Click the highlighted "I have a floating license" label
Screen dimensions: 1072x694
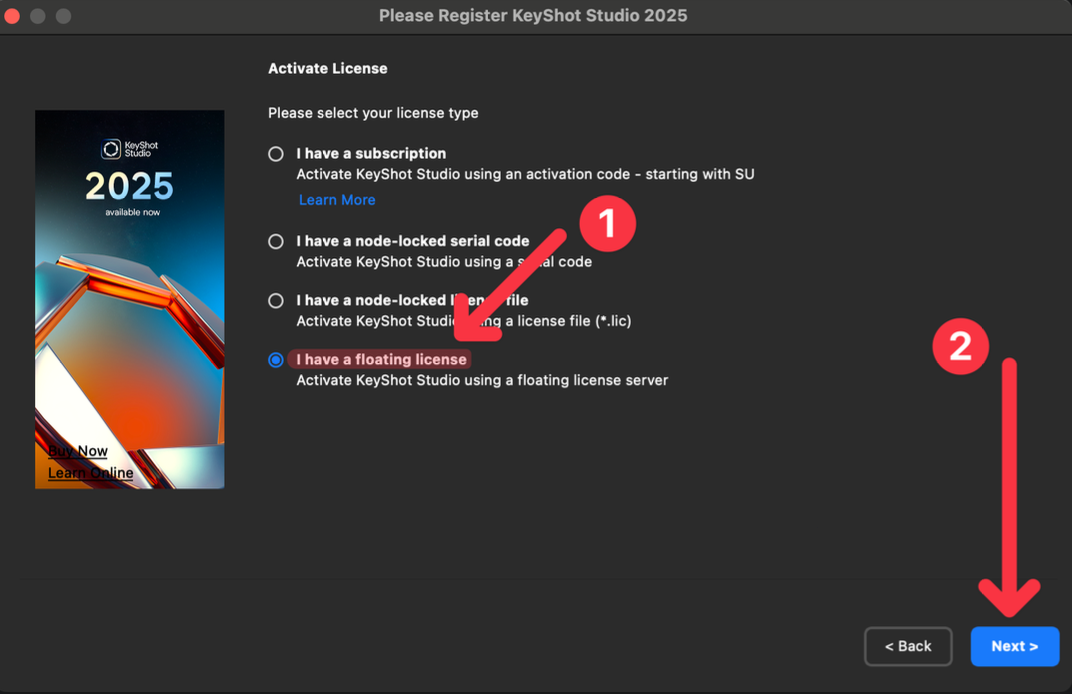pyautogui.click(x=381, y=359)
